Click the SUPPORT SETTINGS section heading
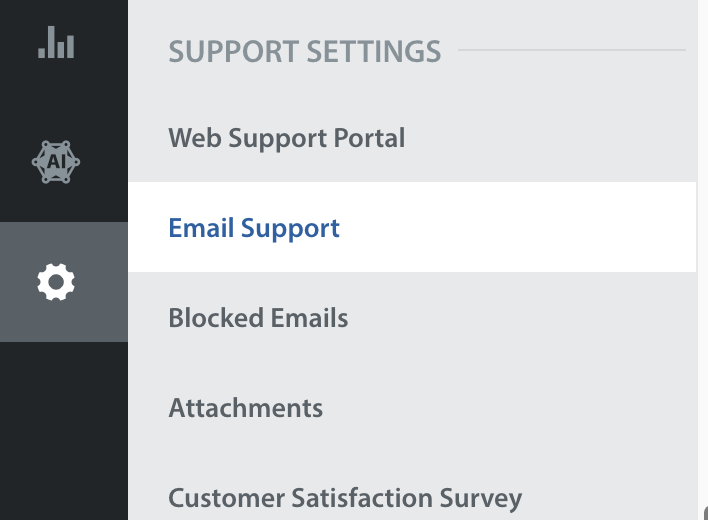Screen dimensions: 708x520 [305, 51]
